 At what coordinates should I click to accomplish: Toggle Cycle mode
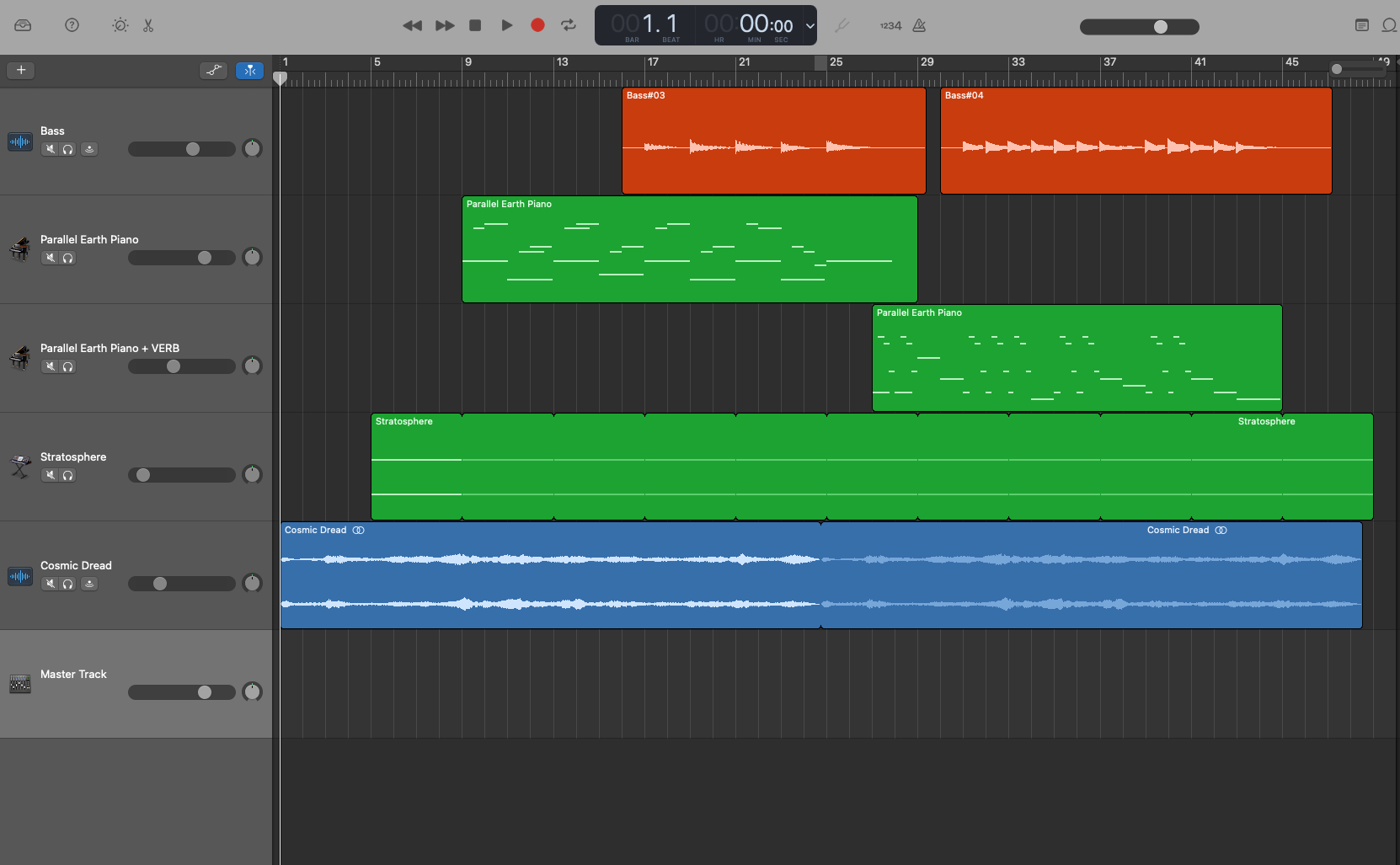click(x=569, y=25)
